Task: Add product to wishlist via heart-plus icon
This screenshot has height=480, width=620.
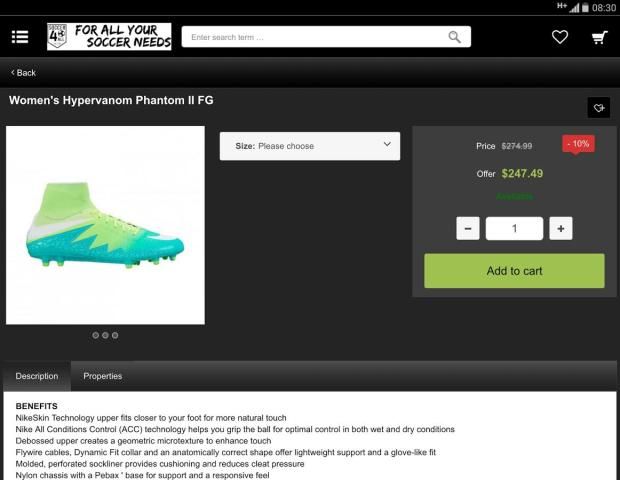Action: (599, 108)
